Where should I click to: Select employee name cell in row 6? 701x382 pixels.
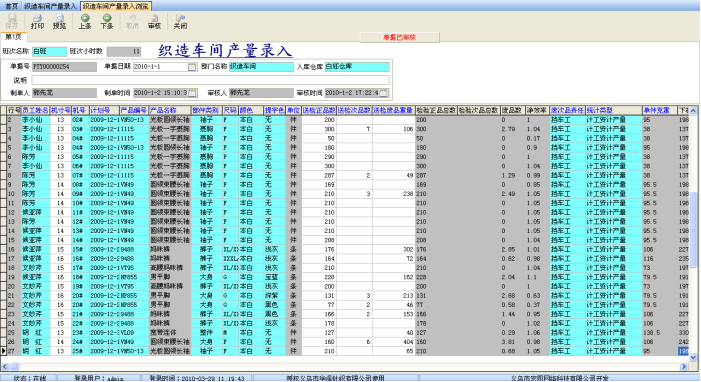point(35,157)
